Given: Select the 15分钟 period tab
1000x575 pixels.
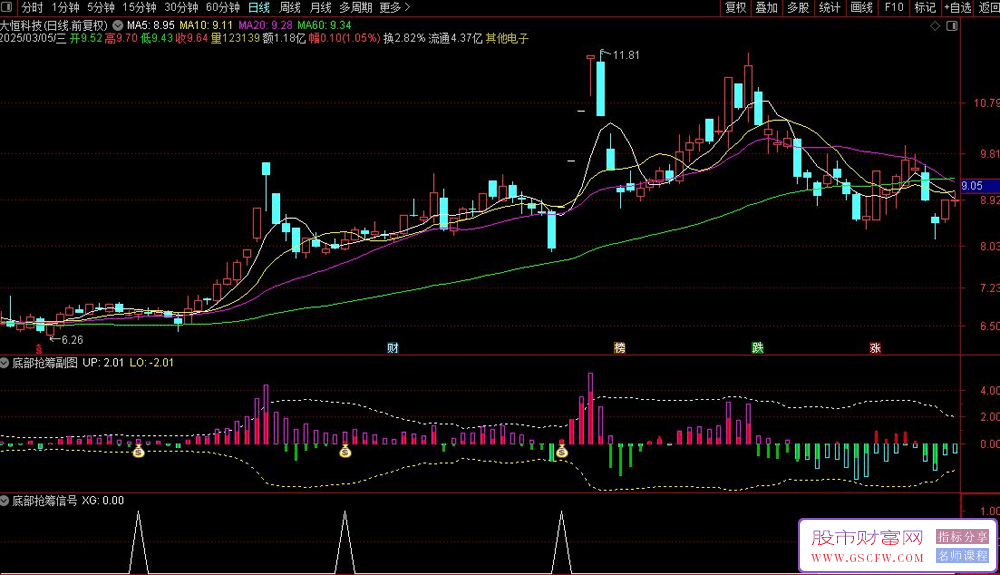Looking at the screenshot, I should 139,8.
